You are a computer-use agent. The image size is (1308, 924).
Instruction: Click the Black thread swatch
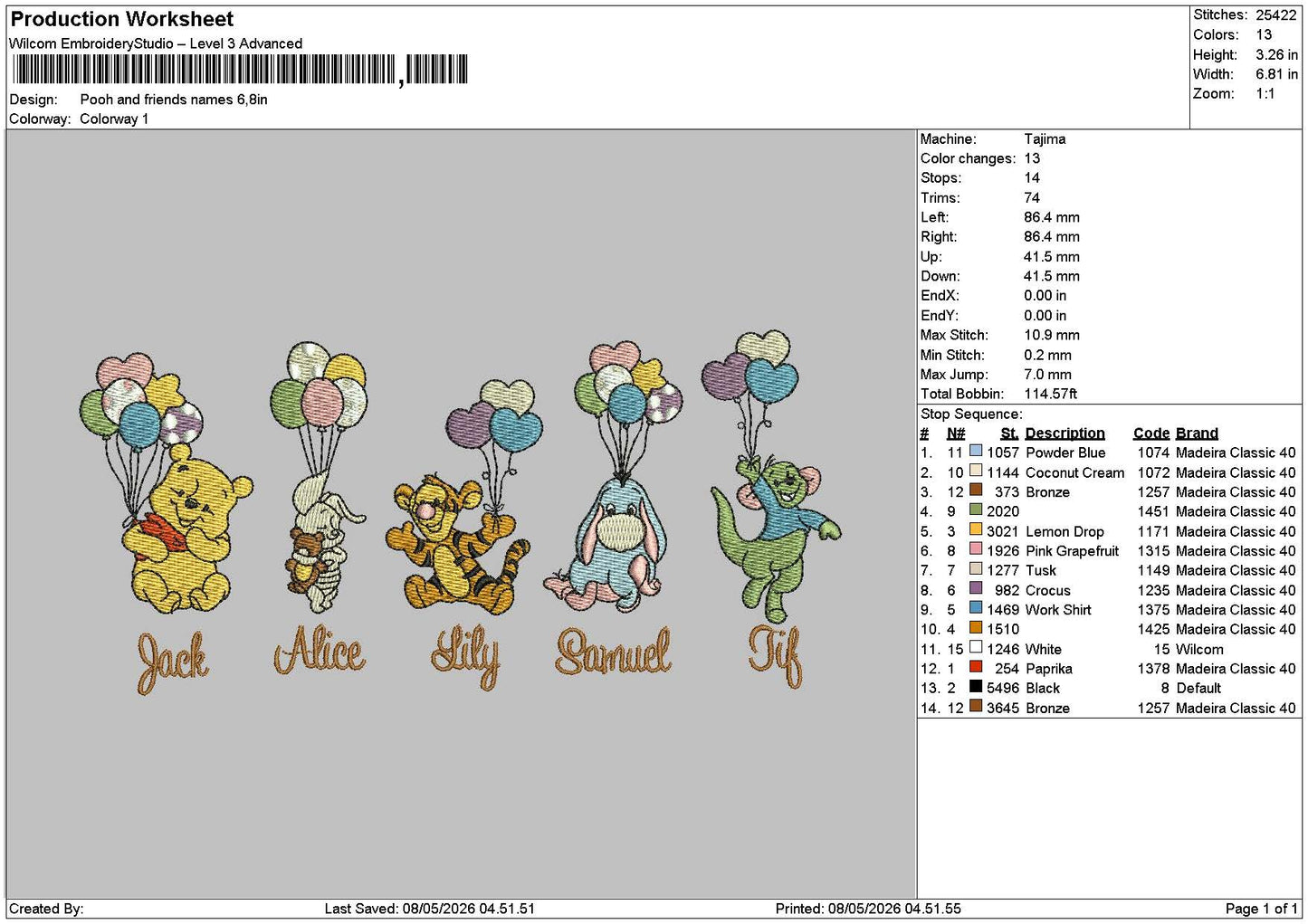[x=976, y=686]
